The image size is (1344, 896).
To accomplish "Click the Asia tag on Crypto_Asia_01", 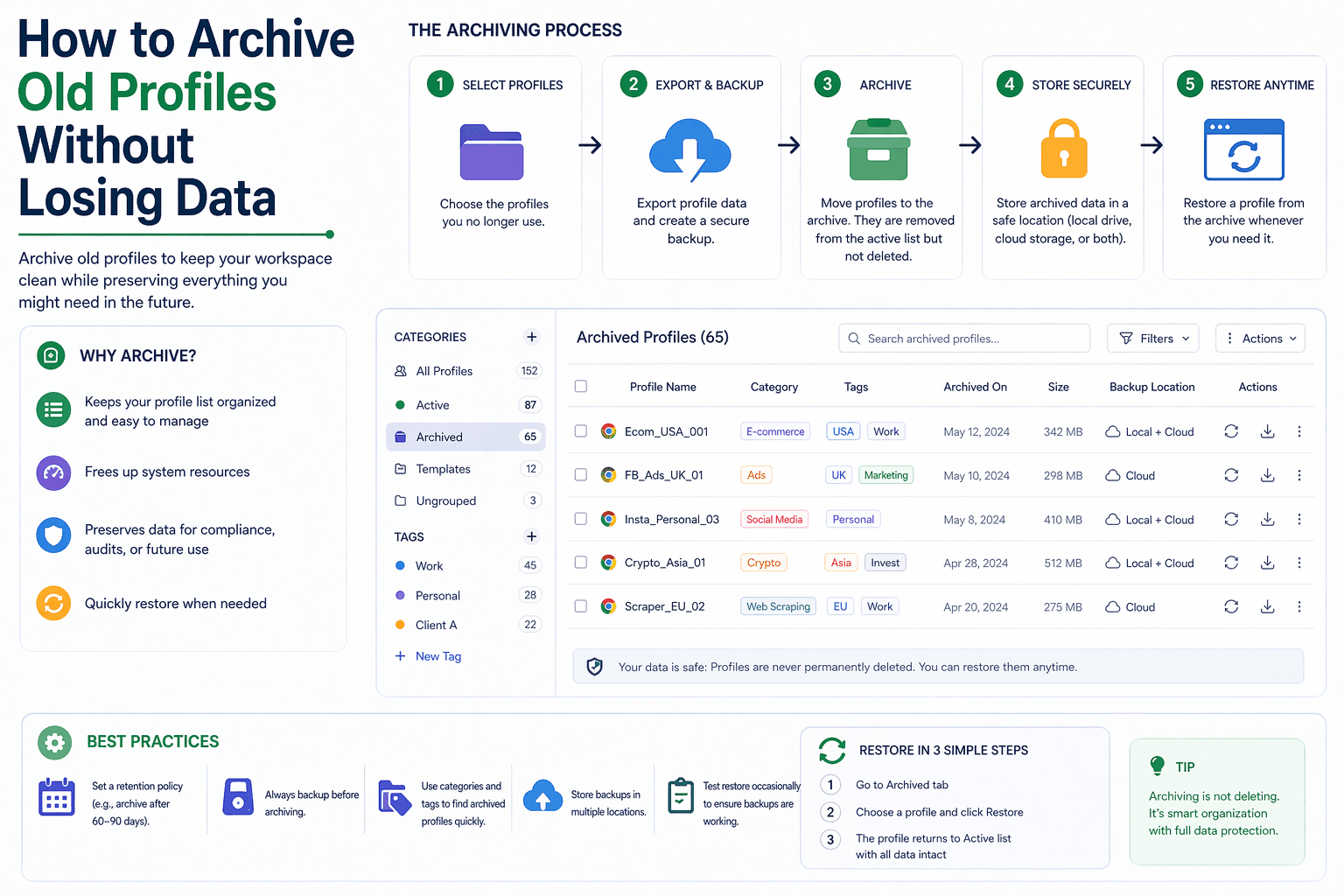I will pyautogui.click(x=841, y=563).
